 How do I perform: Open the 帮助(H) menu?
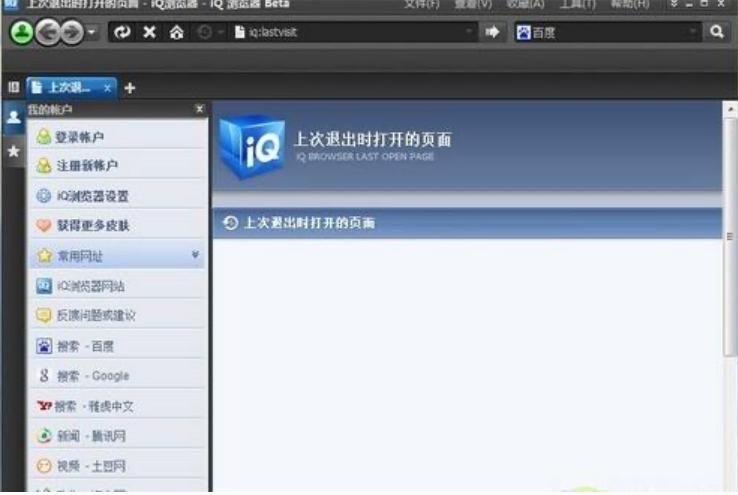coord(630,4)
